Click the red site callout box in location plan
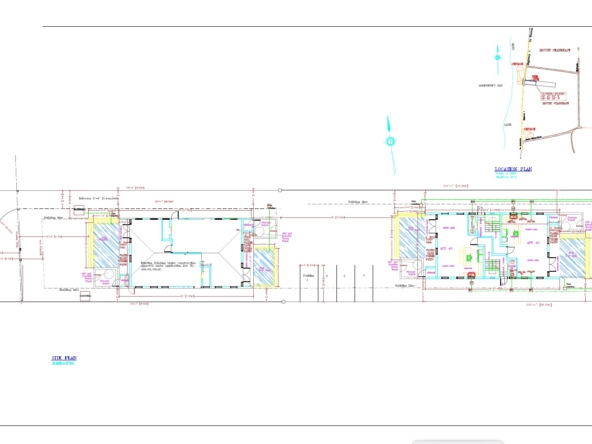592x444 pixels. point(553,96)
